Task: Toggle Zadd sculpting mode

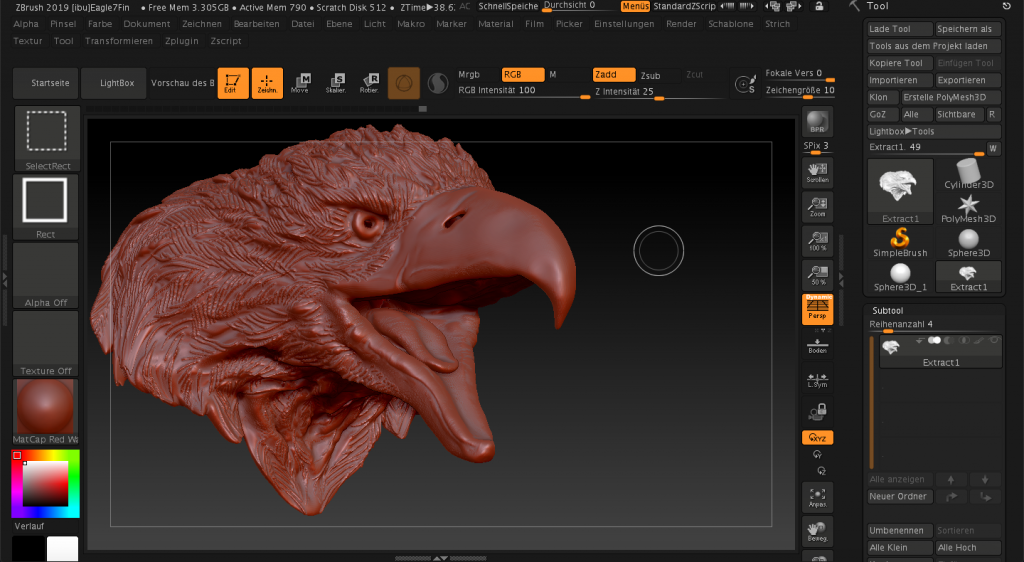Action: [x=613, y=75]
